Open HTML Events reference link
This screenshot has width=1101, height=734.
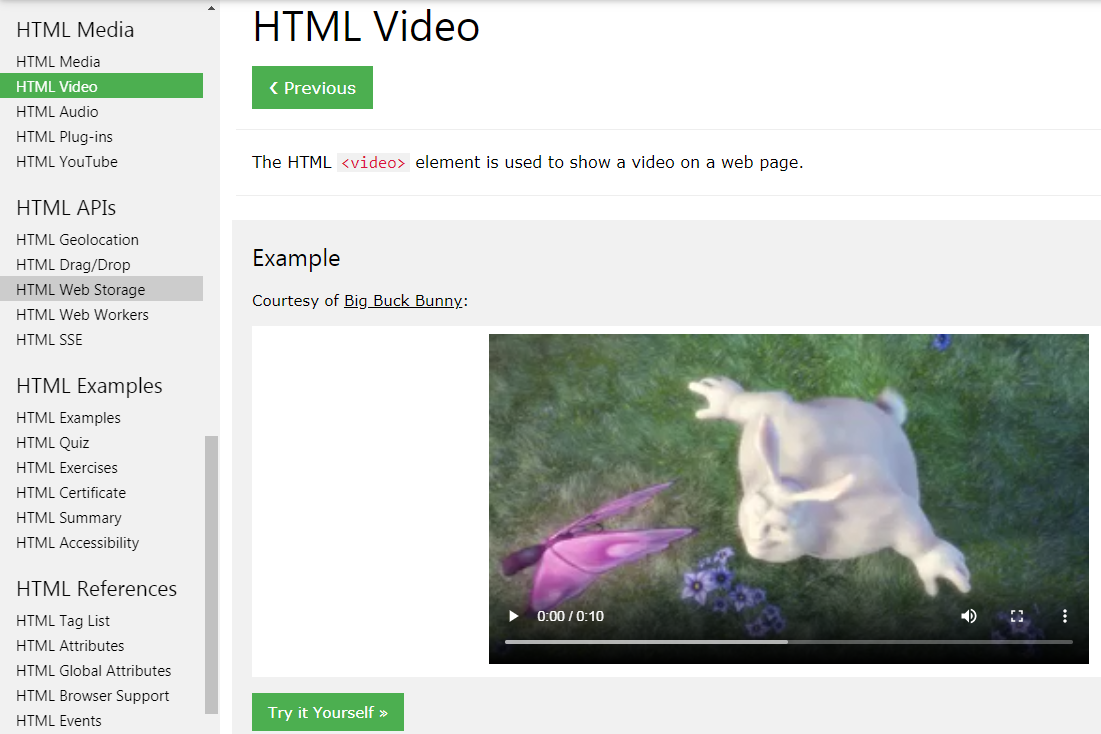[58, 721]
